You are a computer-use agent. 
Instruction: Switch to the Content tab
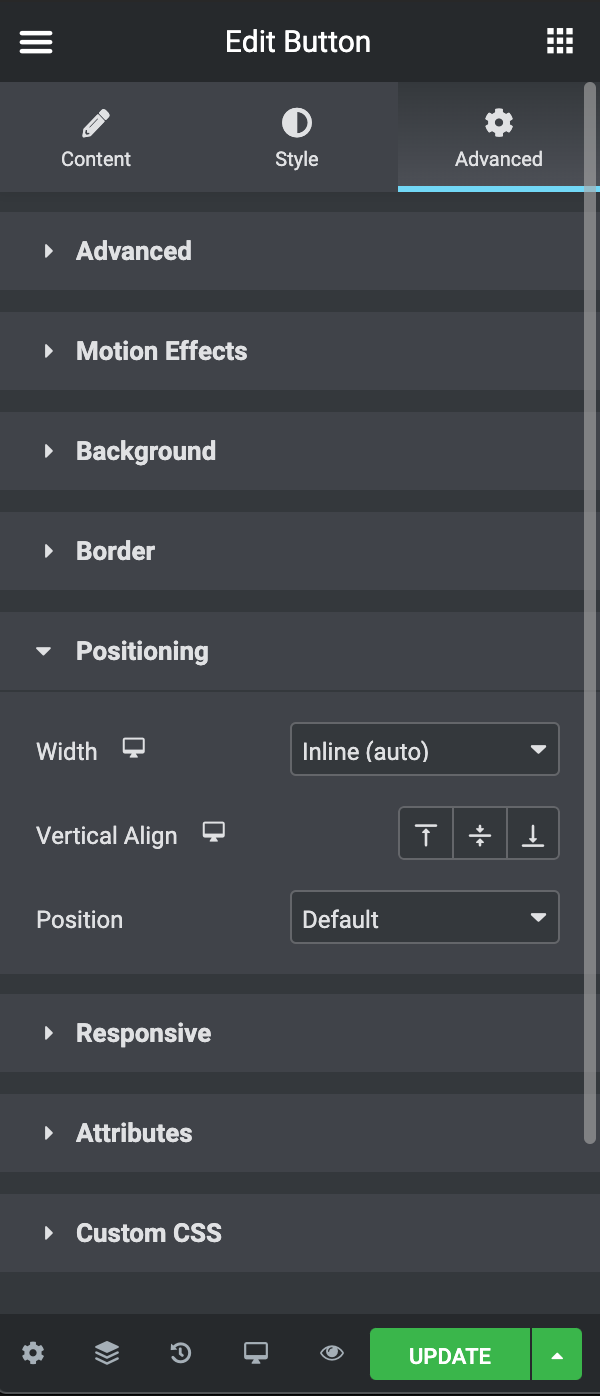[x=96, y=140]
